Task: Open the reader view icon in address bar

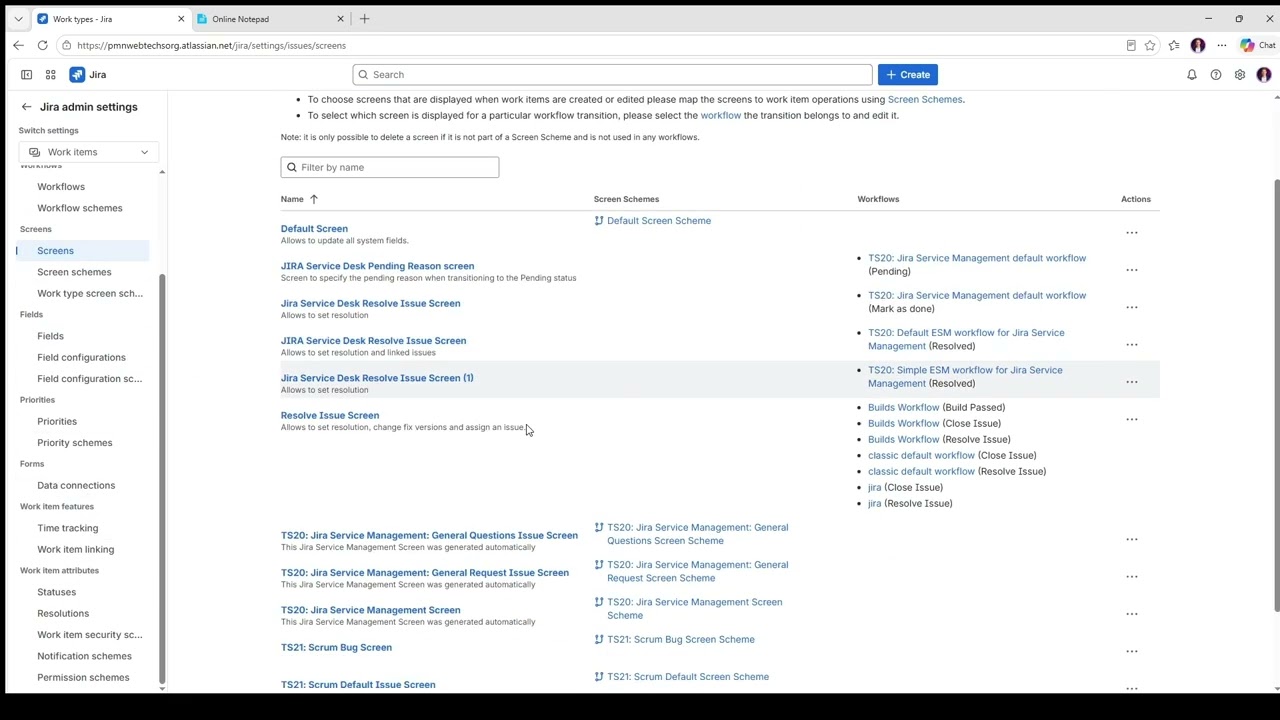Action: pos(1131,45)
